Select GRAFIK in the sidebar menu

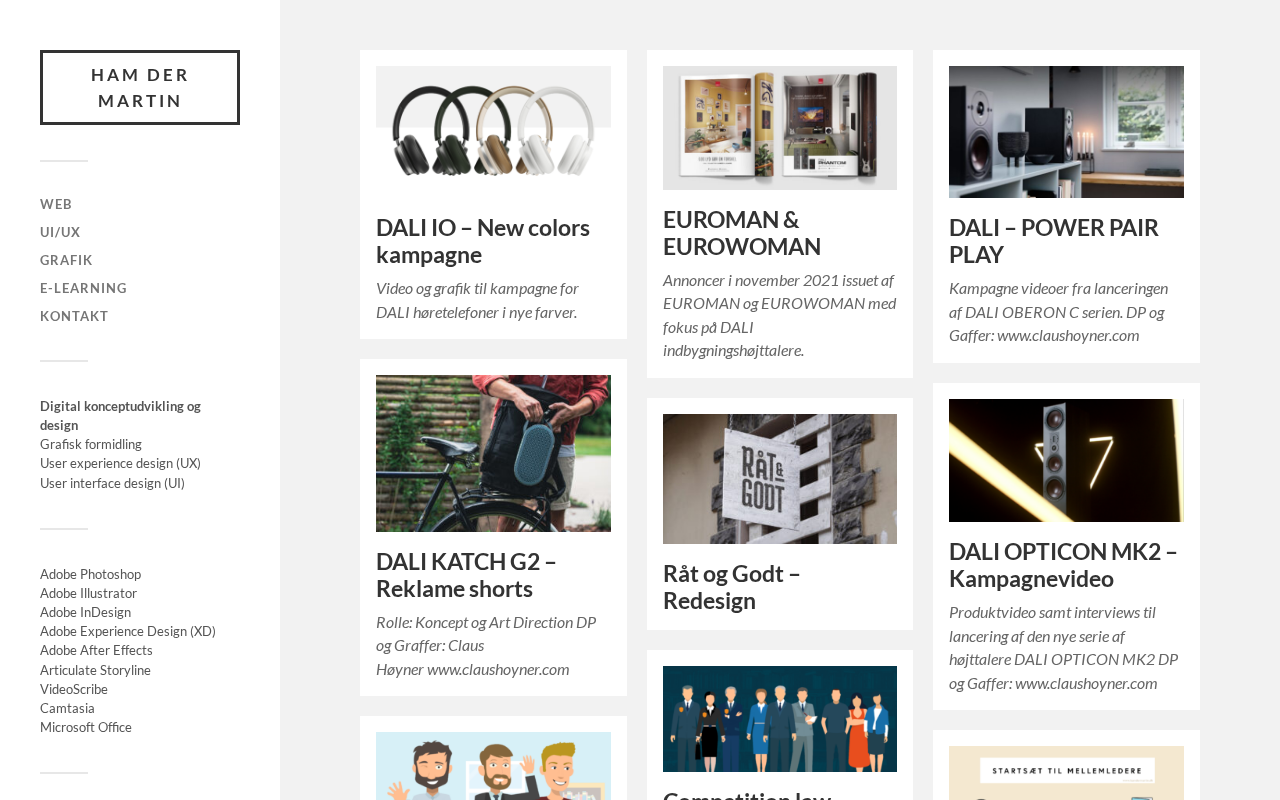(66, 260)
